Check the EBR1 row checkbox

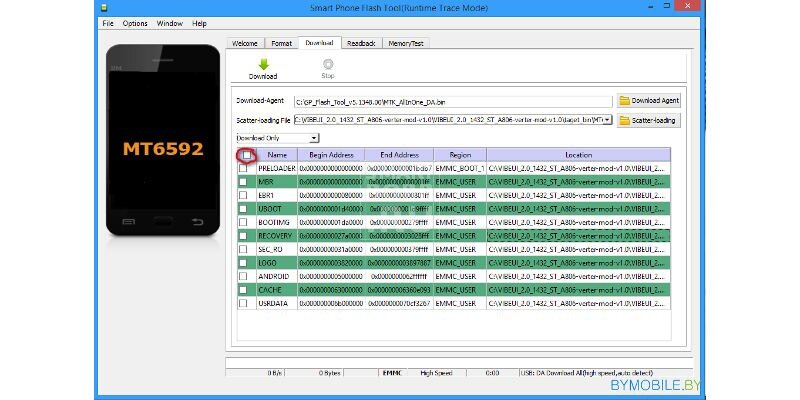pyautogui.click(x=243, y=195)
